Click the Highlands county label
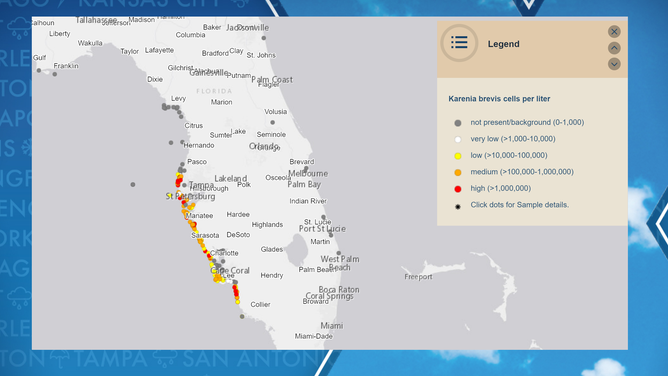Viewport: 668px width, 376px height. click(267, 224)
